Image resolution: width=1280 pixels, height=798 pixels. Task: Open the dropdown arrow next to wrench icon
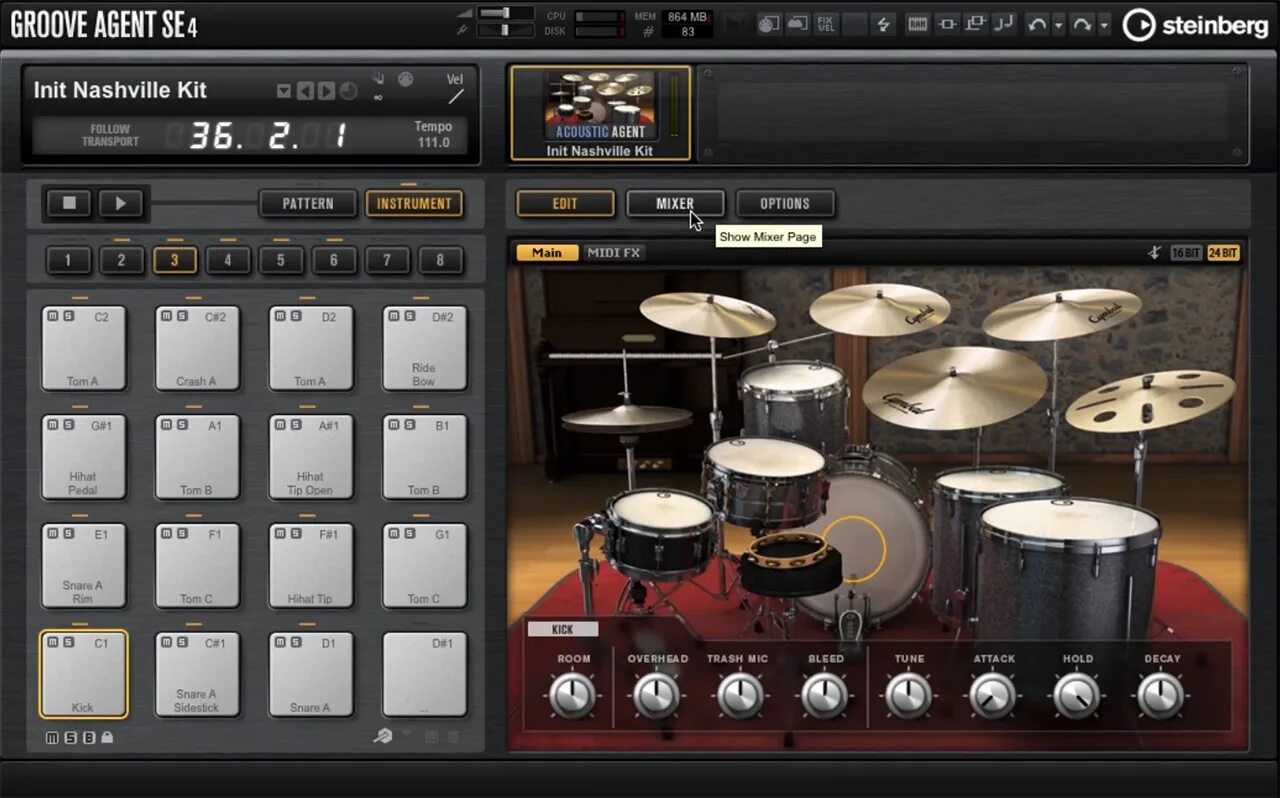coord(407,733)
